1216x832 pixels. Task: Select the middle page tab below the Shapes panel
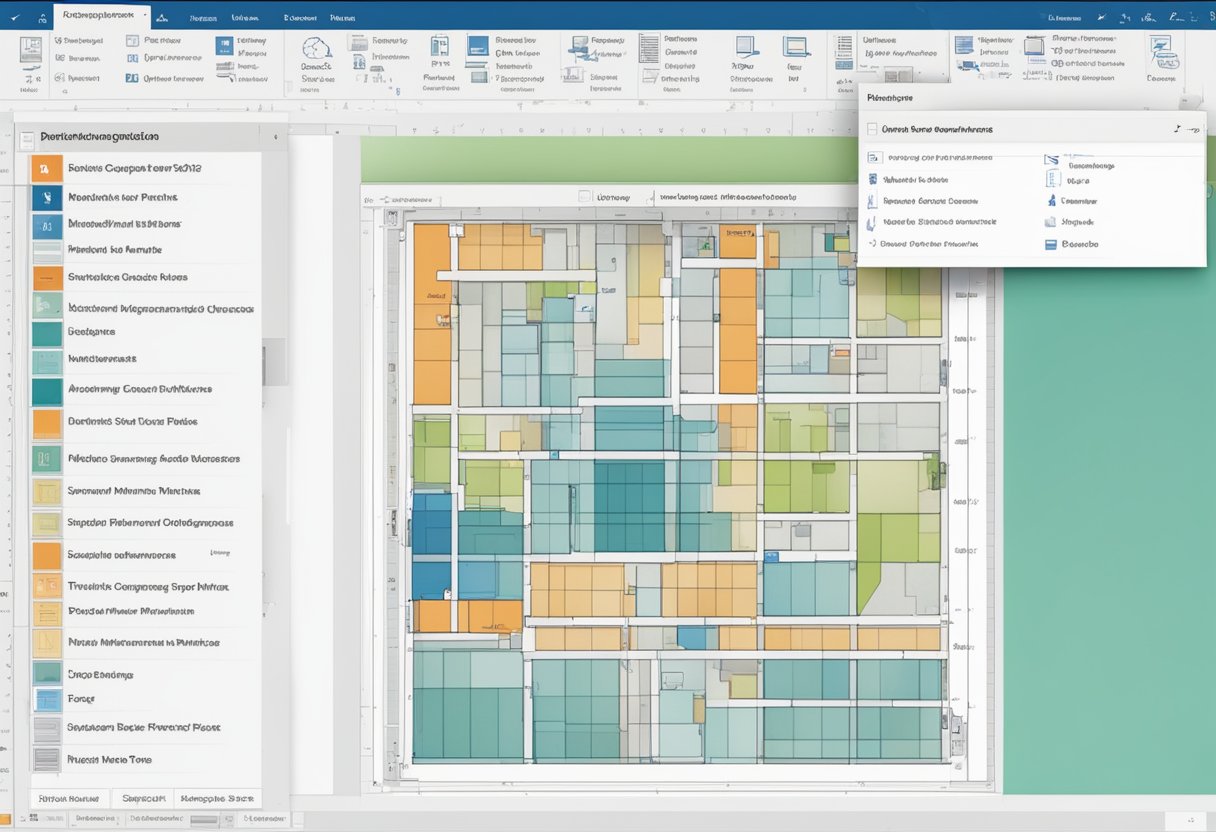(143, 798)
